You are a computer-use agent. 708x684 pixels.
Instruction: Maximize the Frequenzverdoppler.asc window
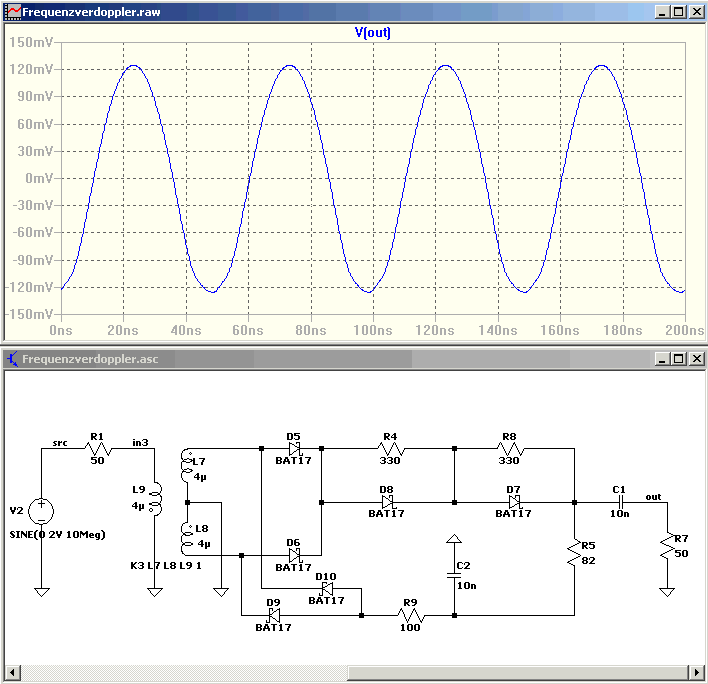[x=678, y=359]
